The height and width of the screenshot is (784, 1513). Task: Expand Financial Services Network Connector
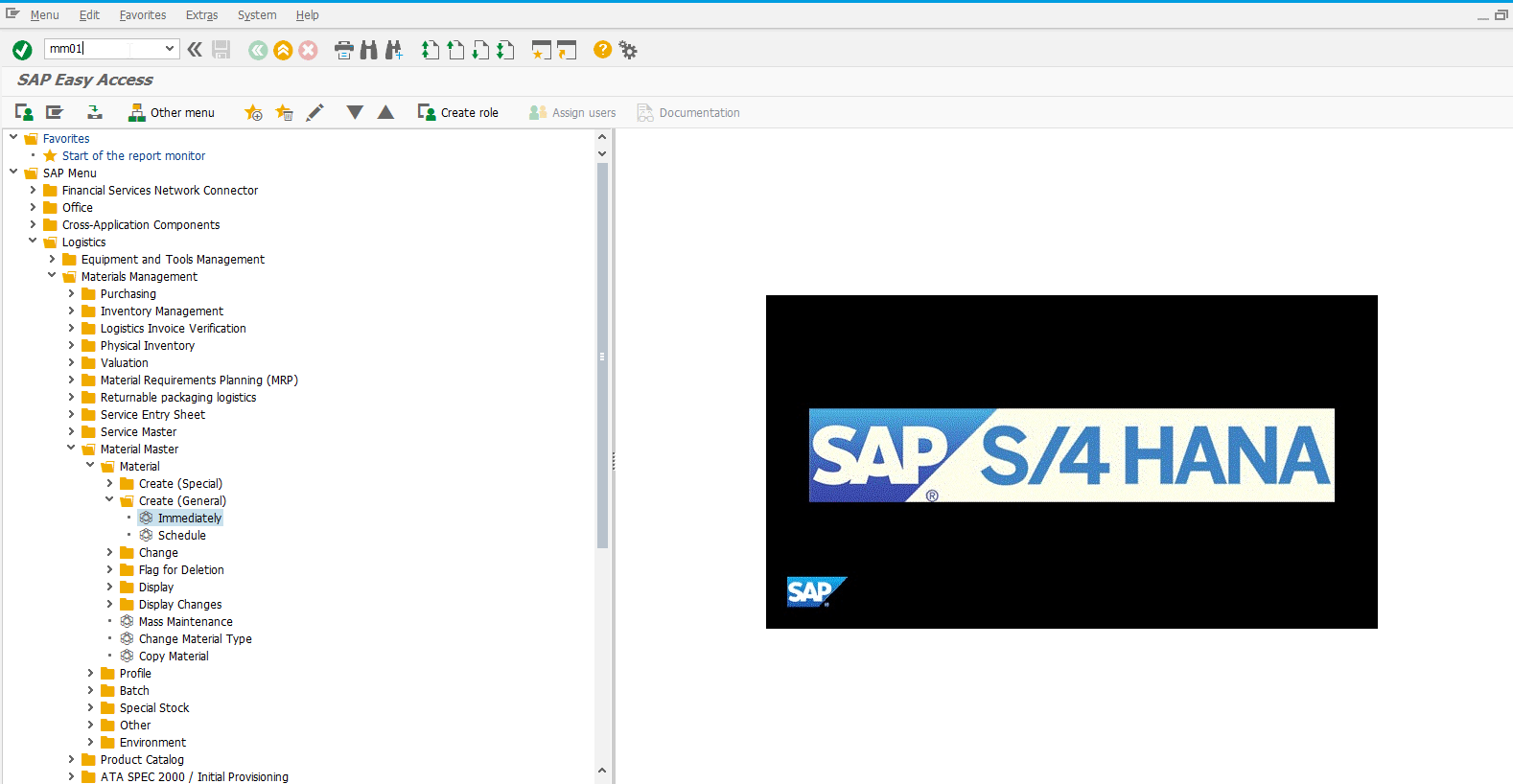pyautogui.click(x=33, y=190)
